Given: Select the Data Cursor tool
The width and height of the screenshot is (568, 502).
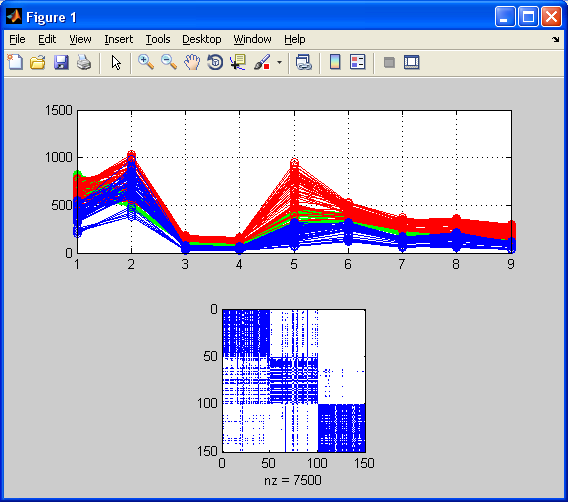Looking at the screenshot, I should (x=238, y=62).
